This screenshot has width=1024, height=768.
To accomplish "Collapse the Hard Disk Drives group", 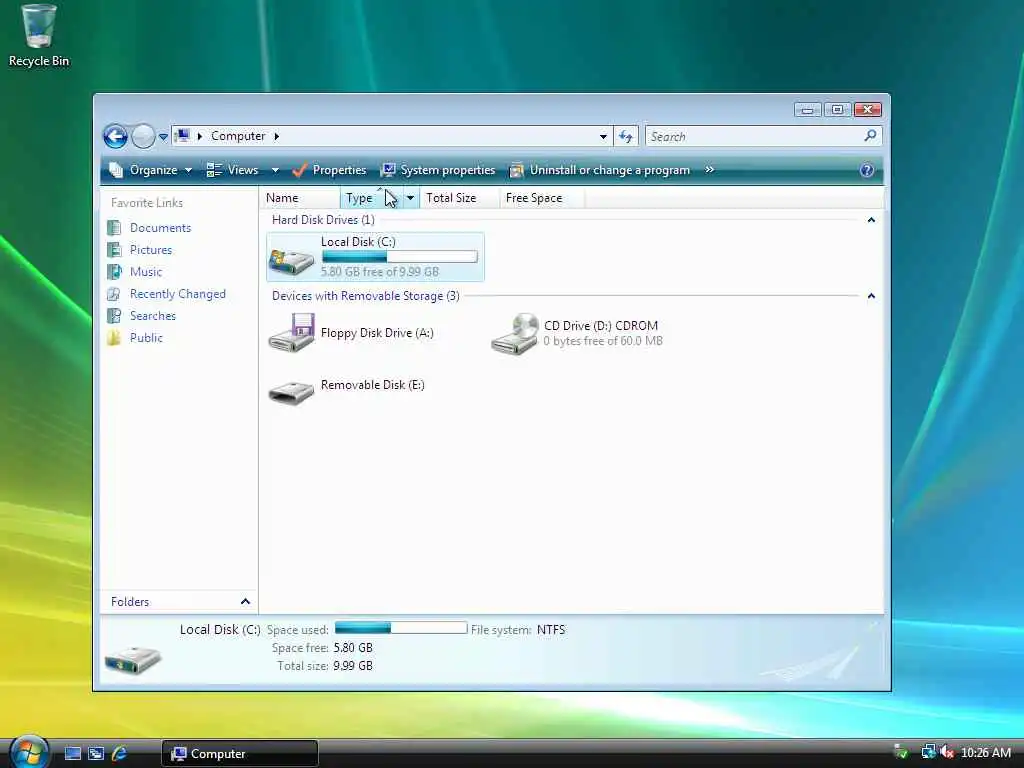I will (871, 220).
